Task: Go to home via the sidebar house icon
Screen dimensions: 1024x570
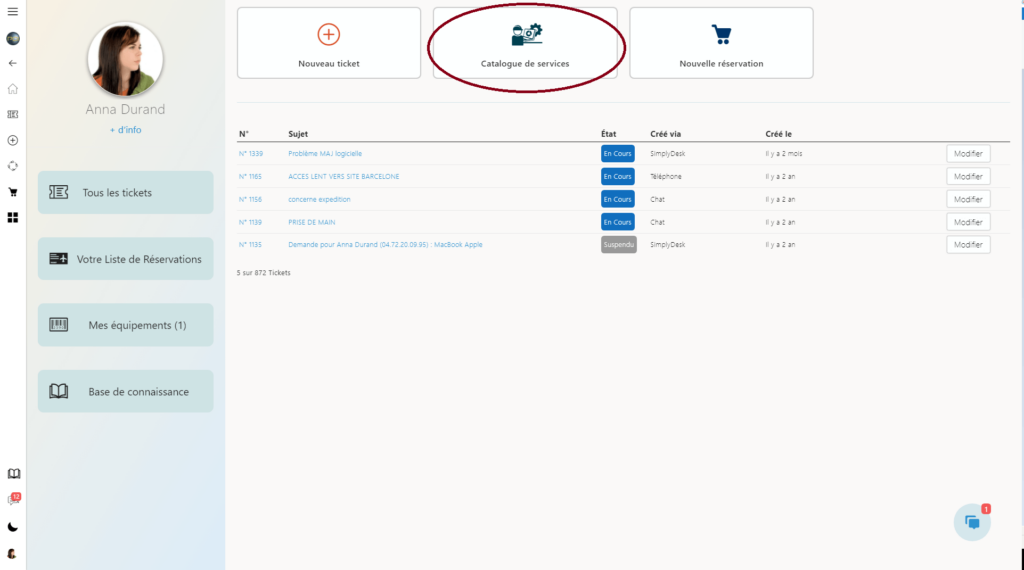Action: (13, 88)
